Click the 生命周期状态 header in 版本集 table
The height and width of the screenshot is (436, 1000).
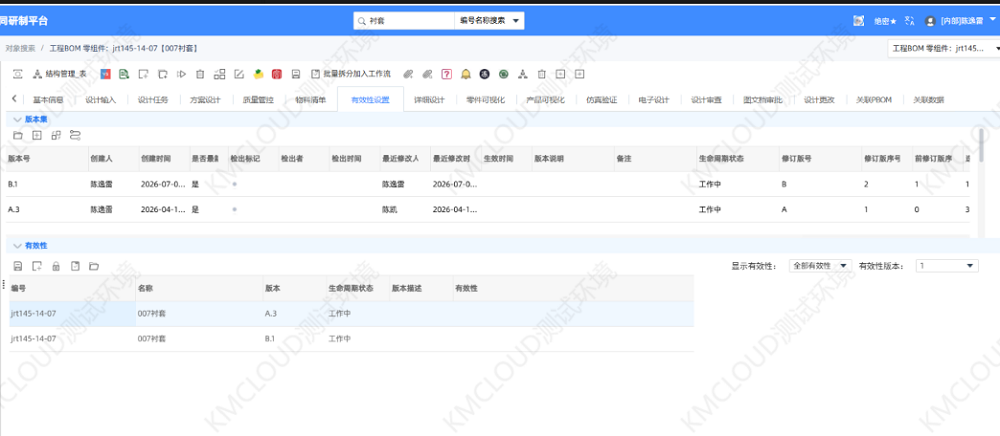[739, 158]
